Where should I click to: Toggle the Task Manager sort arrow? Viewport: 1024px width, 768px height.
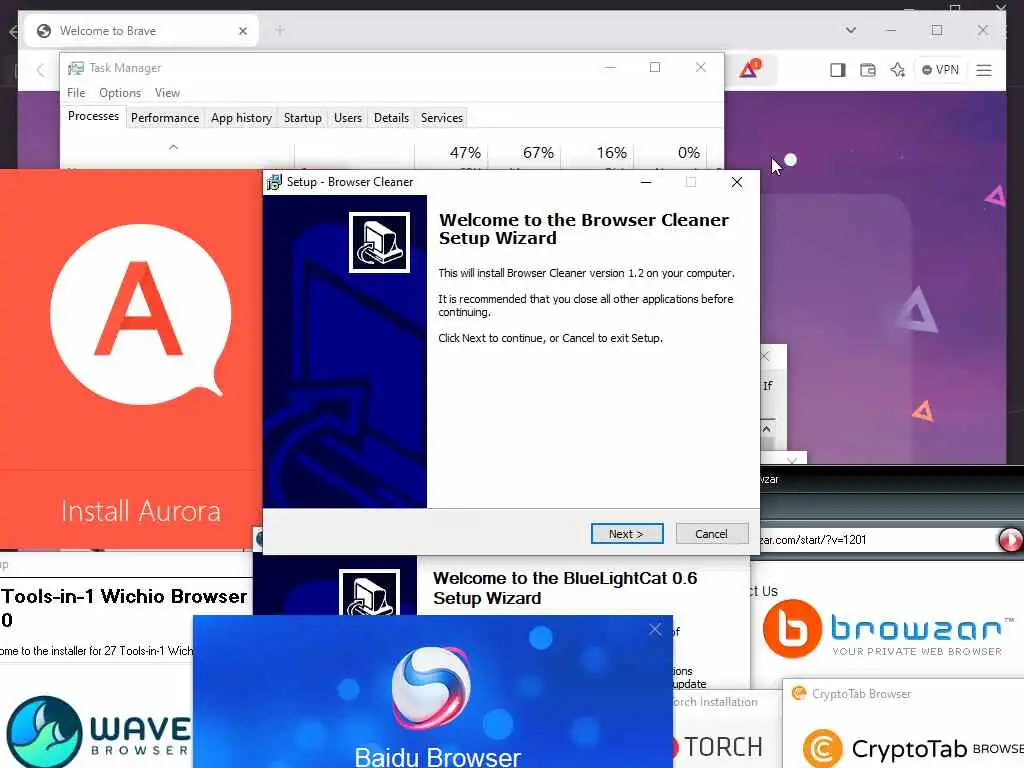tap(173, 147)
